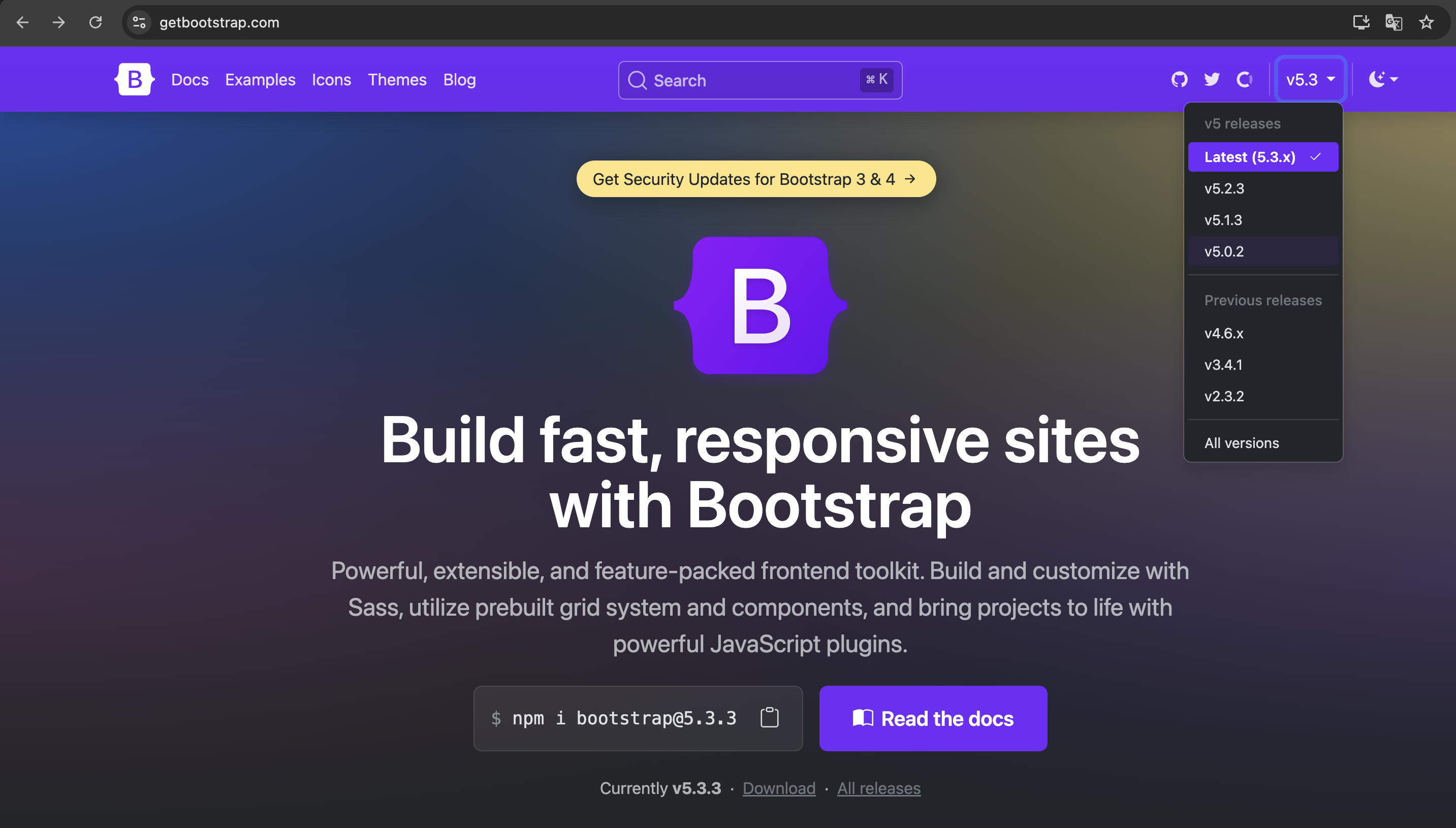Click the translate page icon
The height and width of the screenshot is (828, 1456).
click(x=1394, y=22)
